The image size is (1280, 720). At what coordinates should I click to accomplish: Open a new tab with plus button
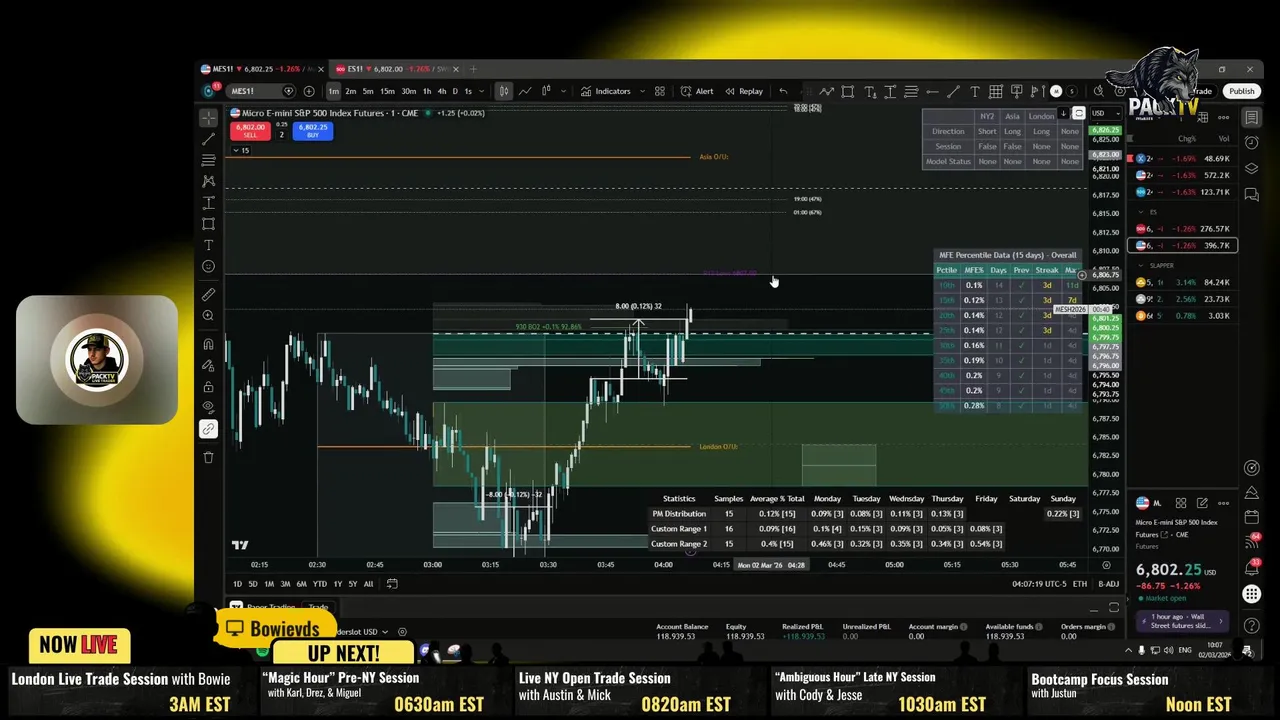pos(473,69)
